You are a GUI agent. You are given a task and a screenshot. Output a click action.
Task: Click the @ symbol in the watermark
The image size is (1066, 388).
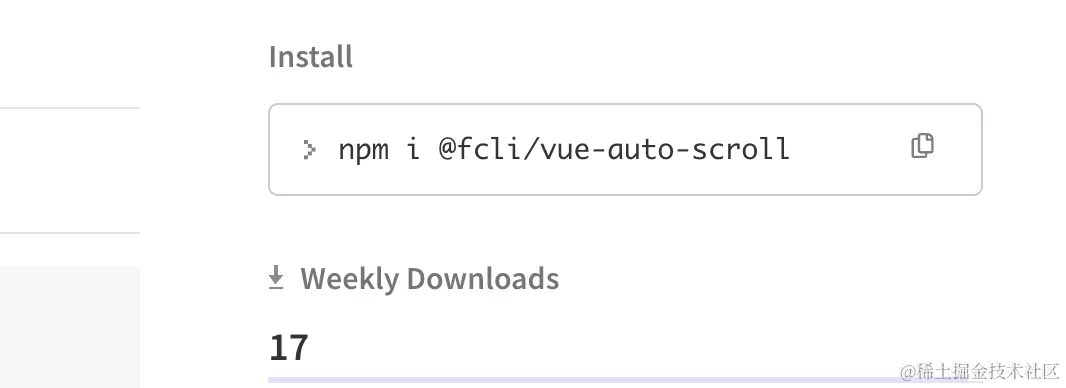pos(907,372)
